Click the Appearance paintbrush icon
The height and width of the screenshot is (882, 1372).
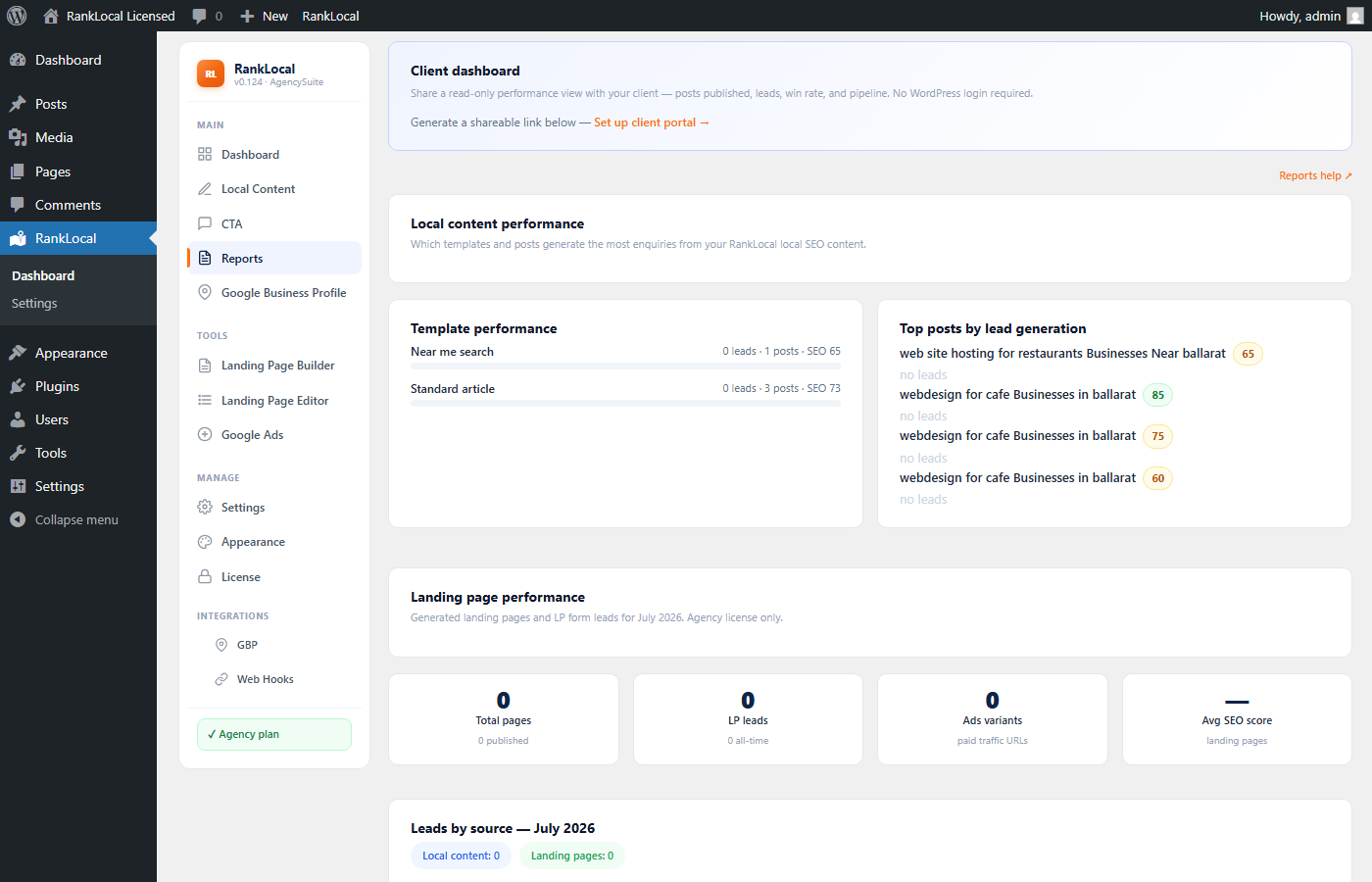18,353
